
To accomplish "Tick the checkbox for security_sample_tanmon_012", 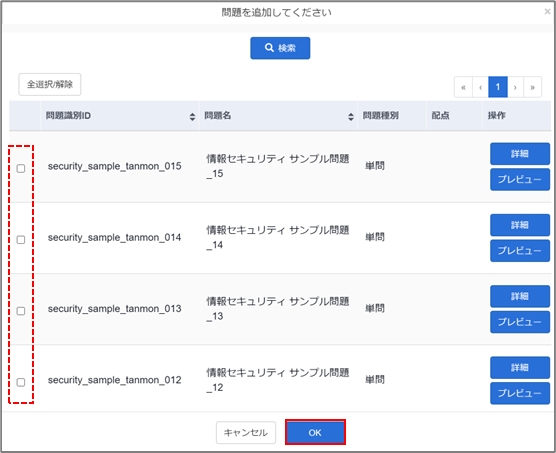I will tap(21, 382).
